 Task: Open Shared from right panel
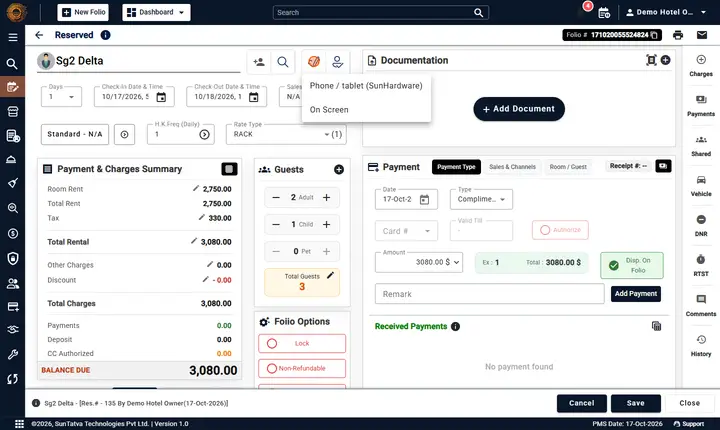tap(701, 146)
